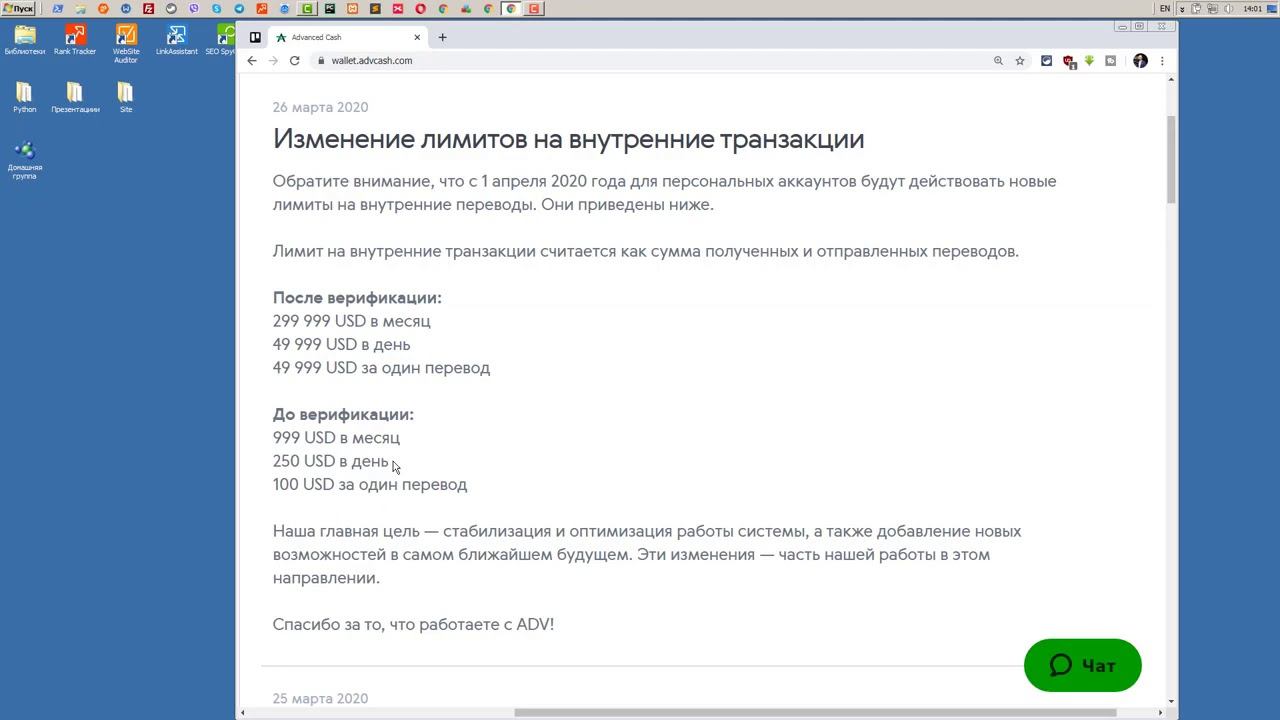
Task: Open Telegram from the taskbar
Action: click(x=239, y=9)
